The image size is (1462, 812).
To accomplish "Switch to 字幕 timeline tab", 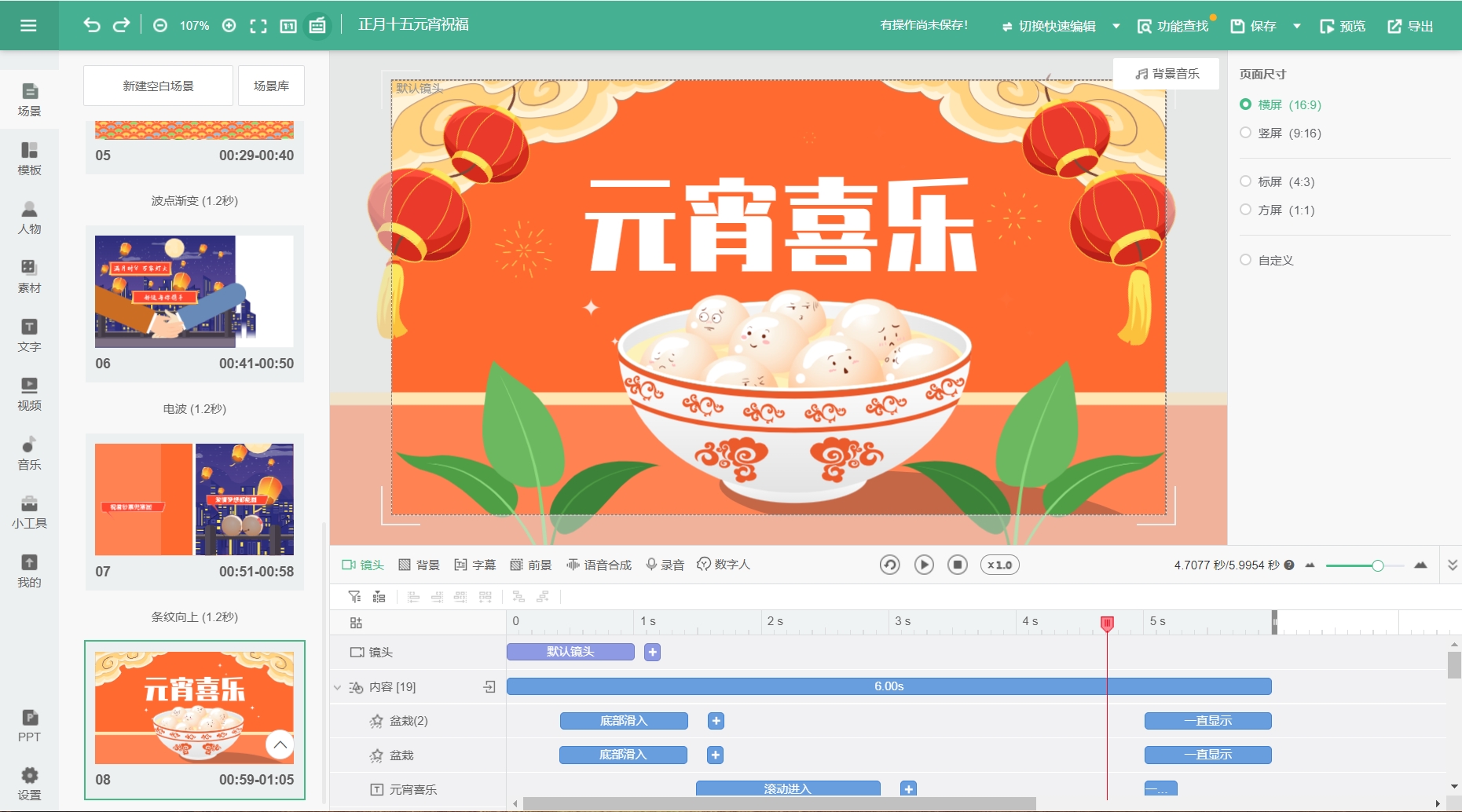I will 475,565.
